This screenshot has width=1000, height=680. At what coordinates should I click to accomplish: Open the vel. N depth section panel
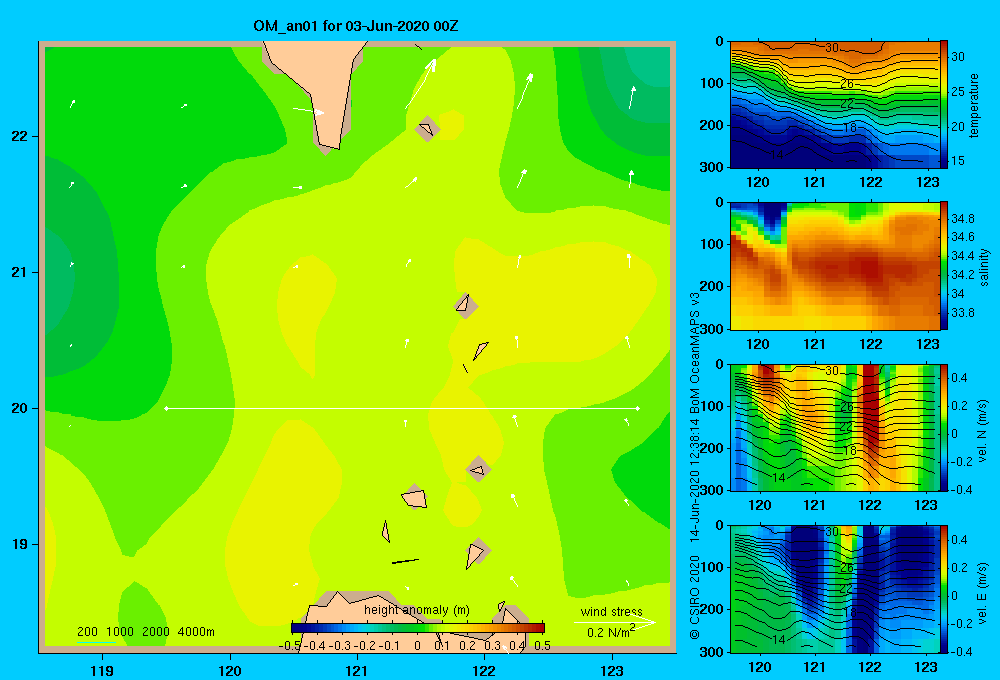pyautogui.click(x=834, y=427)
